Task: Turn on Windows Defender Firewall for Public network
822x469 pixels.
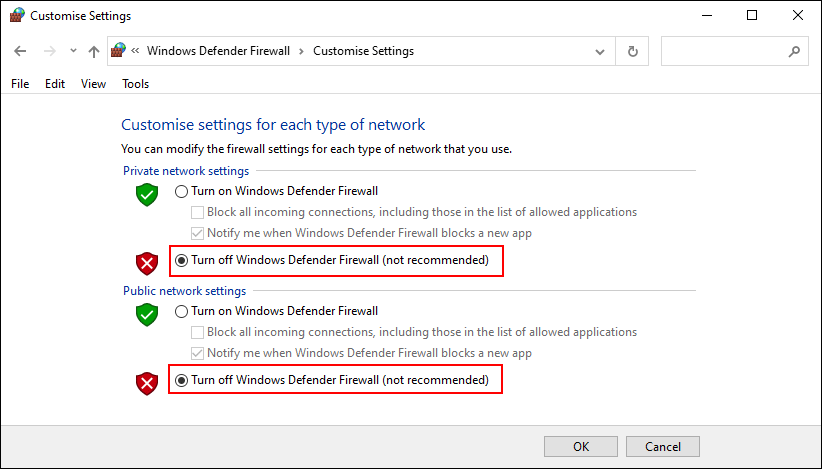Action: (x=181, y=311)
